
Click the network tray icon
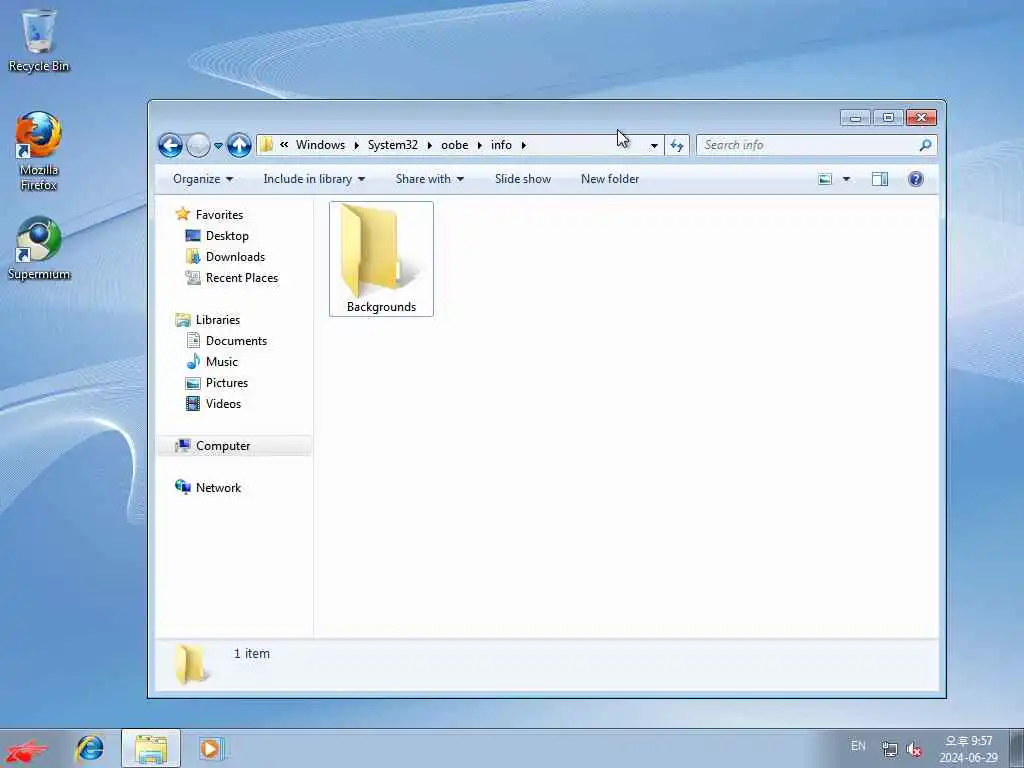tap(889, 748)
